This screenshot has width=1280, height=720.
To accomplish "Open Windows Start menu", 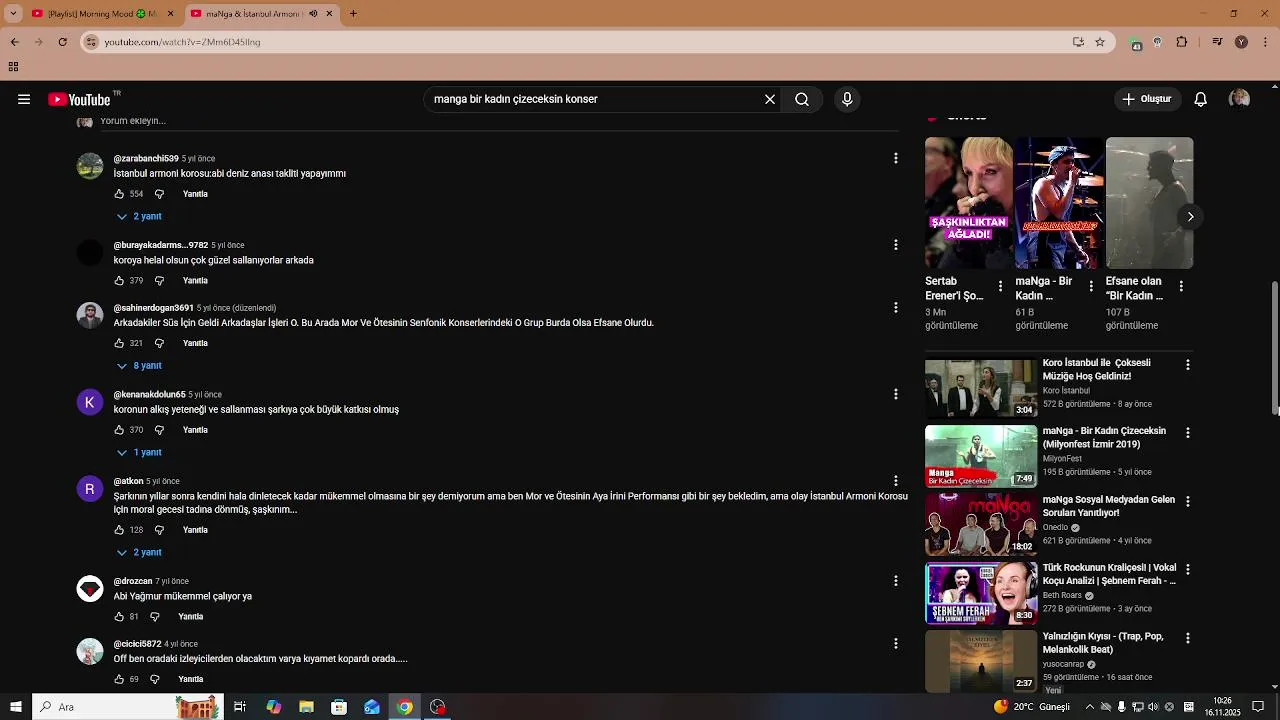I will click(15, 707).
